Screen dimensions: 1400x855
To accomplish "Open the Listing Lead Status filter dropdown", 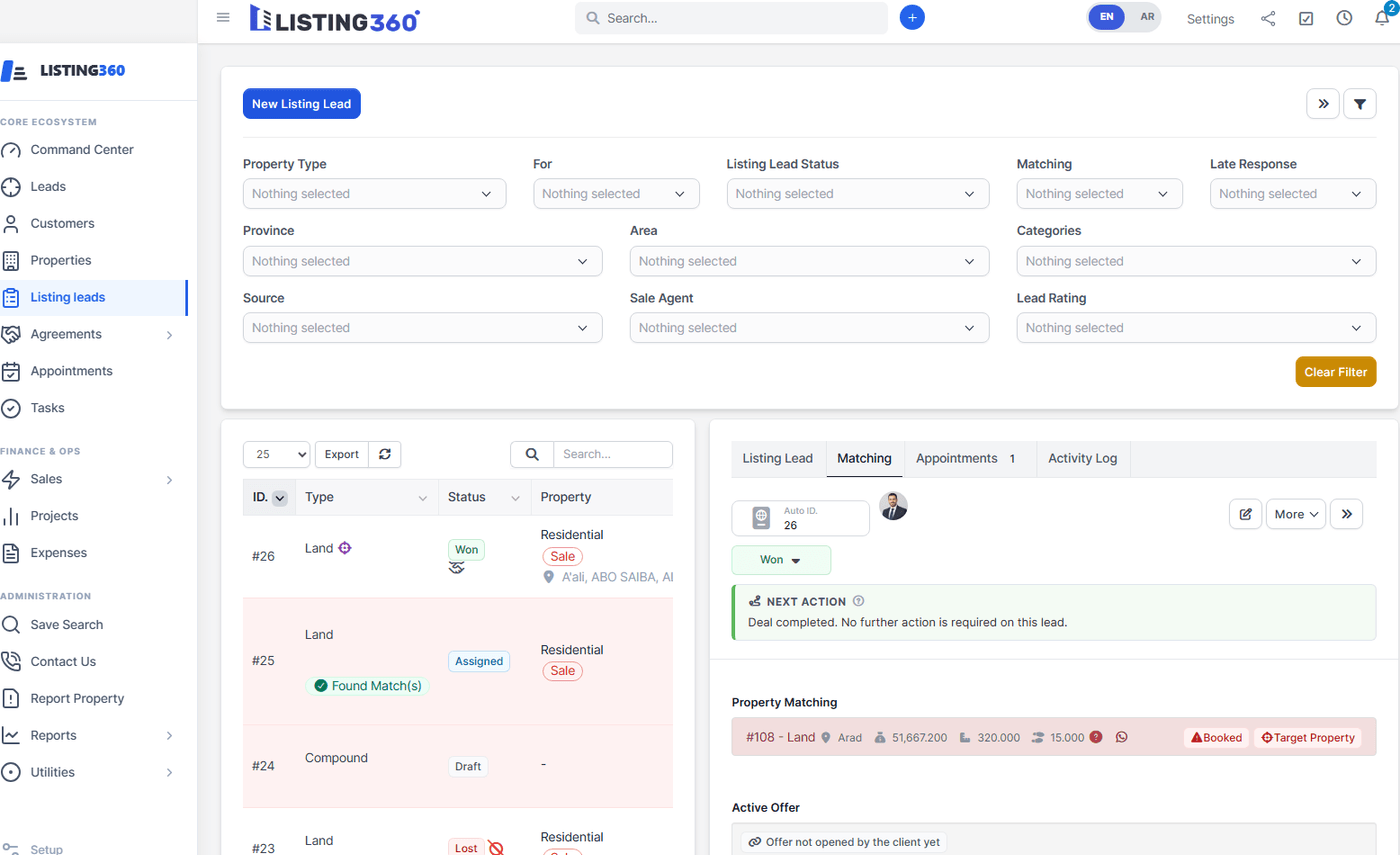I will [x=858, y=194].
